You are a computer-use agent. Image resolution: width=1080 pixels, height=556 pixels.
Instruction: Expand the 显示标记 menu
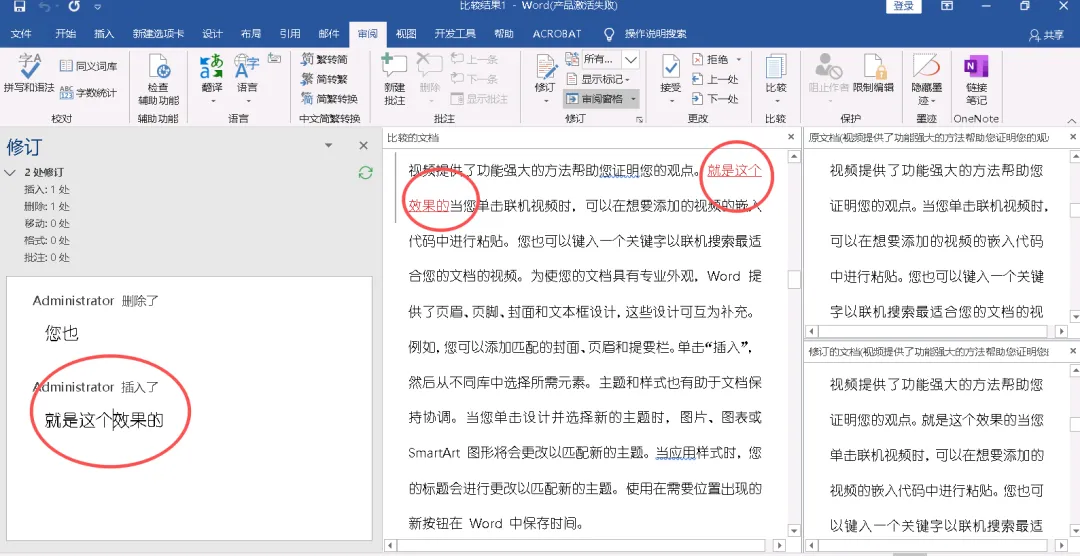tap(599, 79)
